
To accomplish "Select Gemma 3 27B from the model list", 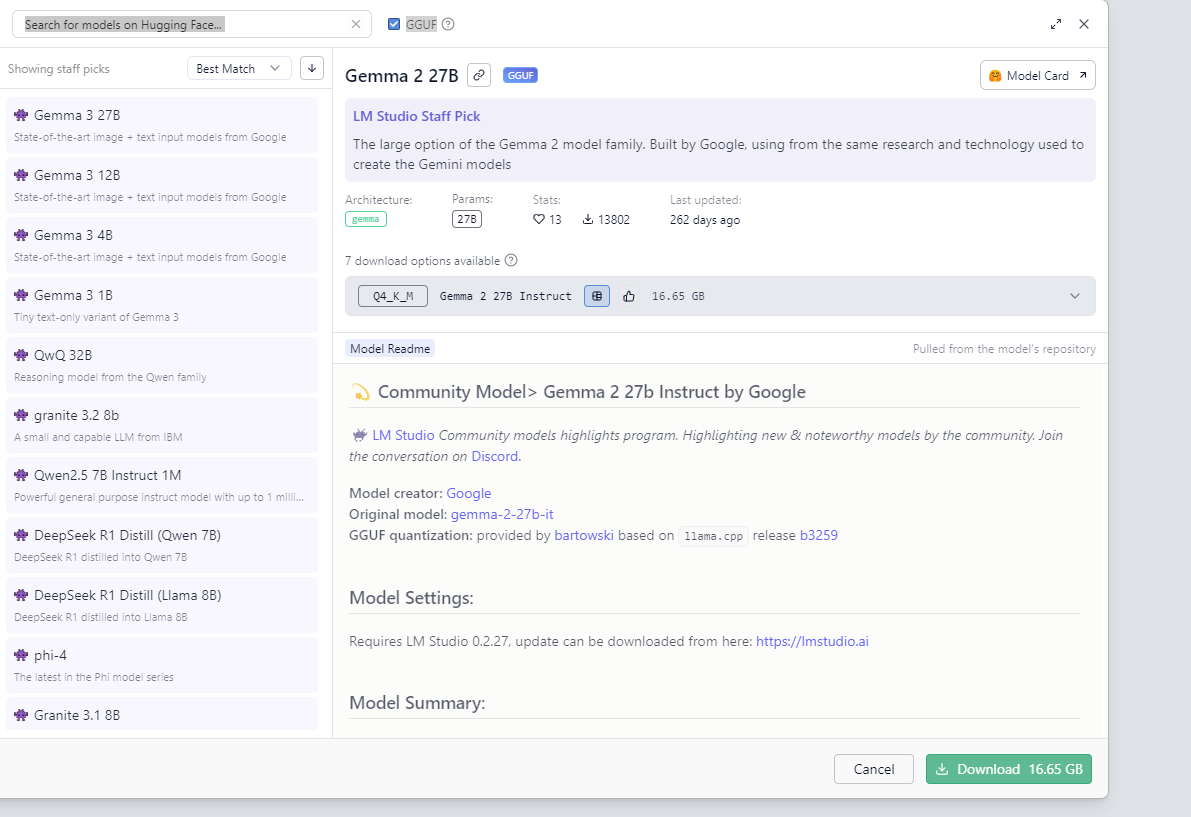I will coord(162,125).
